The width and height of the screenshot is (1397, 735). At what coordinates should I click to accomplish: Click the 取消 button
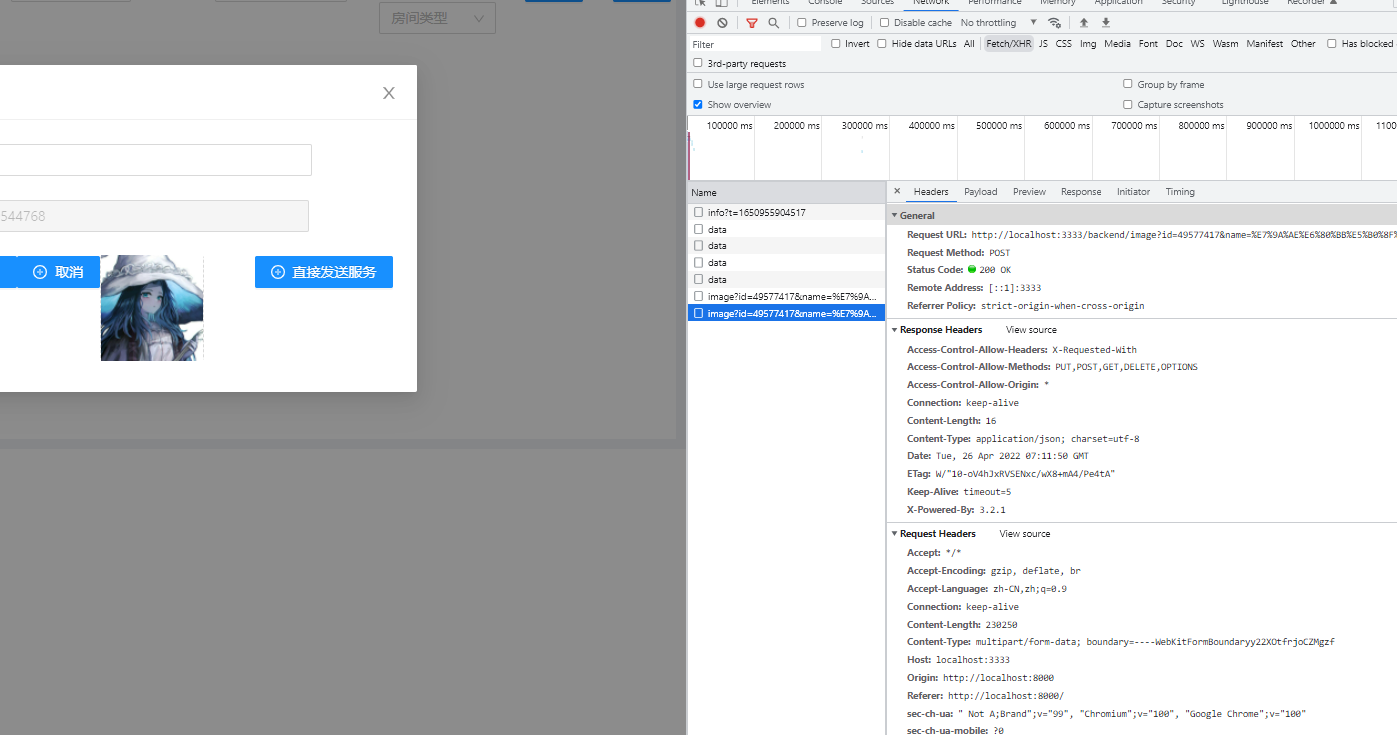[x=58, y=272]
